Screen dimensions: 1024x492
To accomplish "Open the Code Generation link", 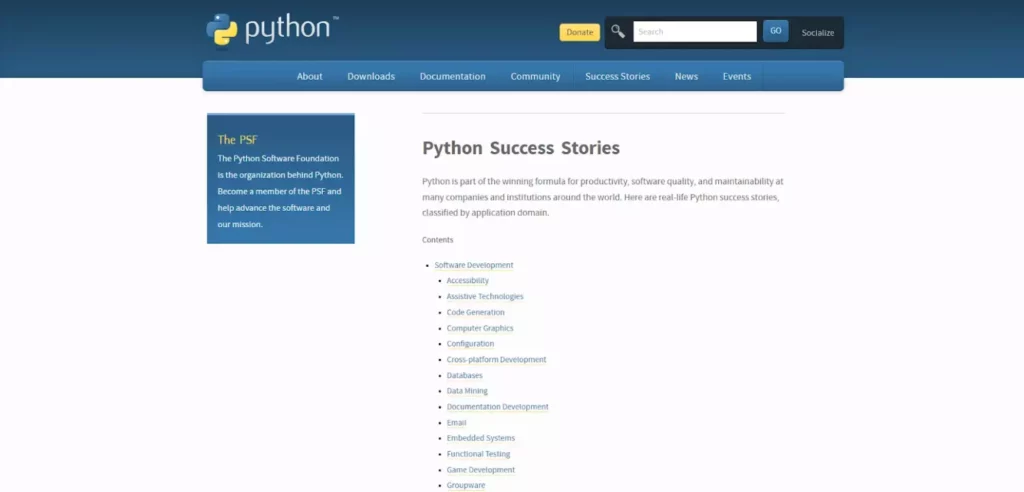I will point(475,312).
